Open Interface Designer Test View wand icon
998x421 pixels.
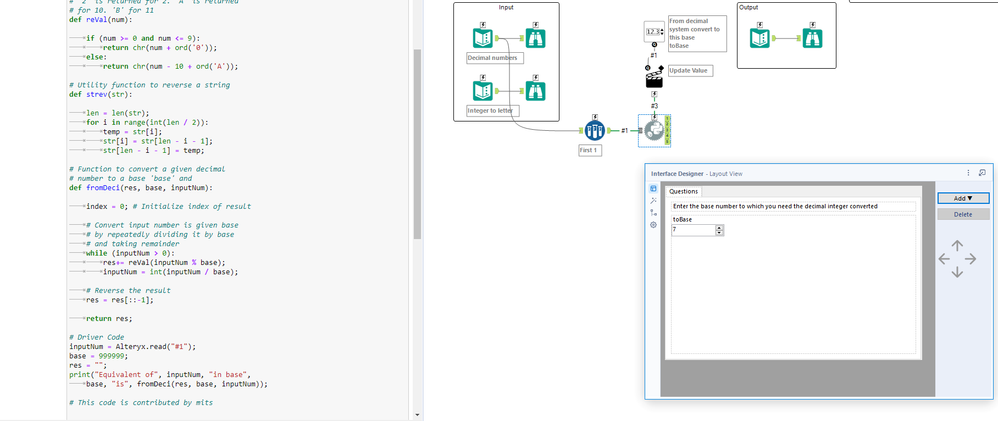coord(653,201)
